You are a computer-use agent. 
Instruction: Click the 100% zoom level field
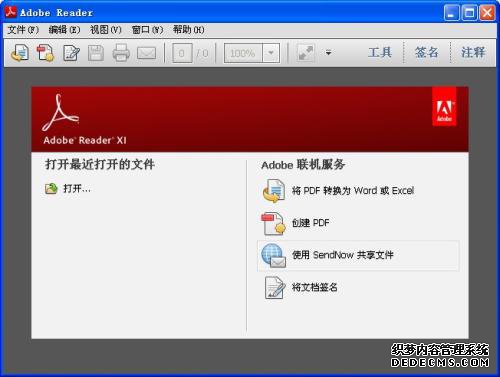(x=243, y=53)
